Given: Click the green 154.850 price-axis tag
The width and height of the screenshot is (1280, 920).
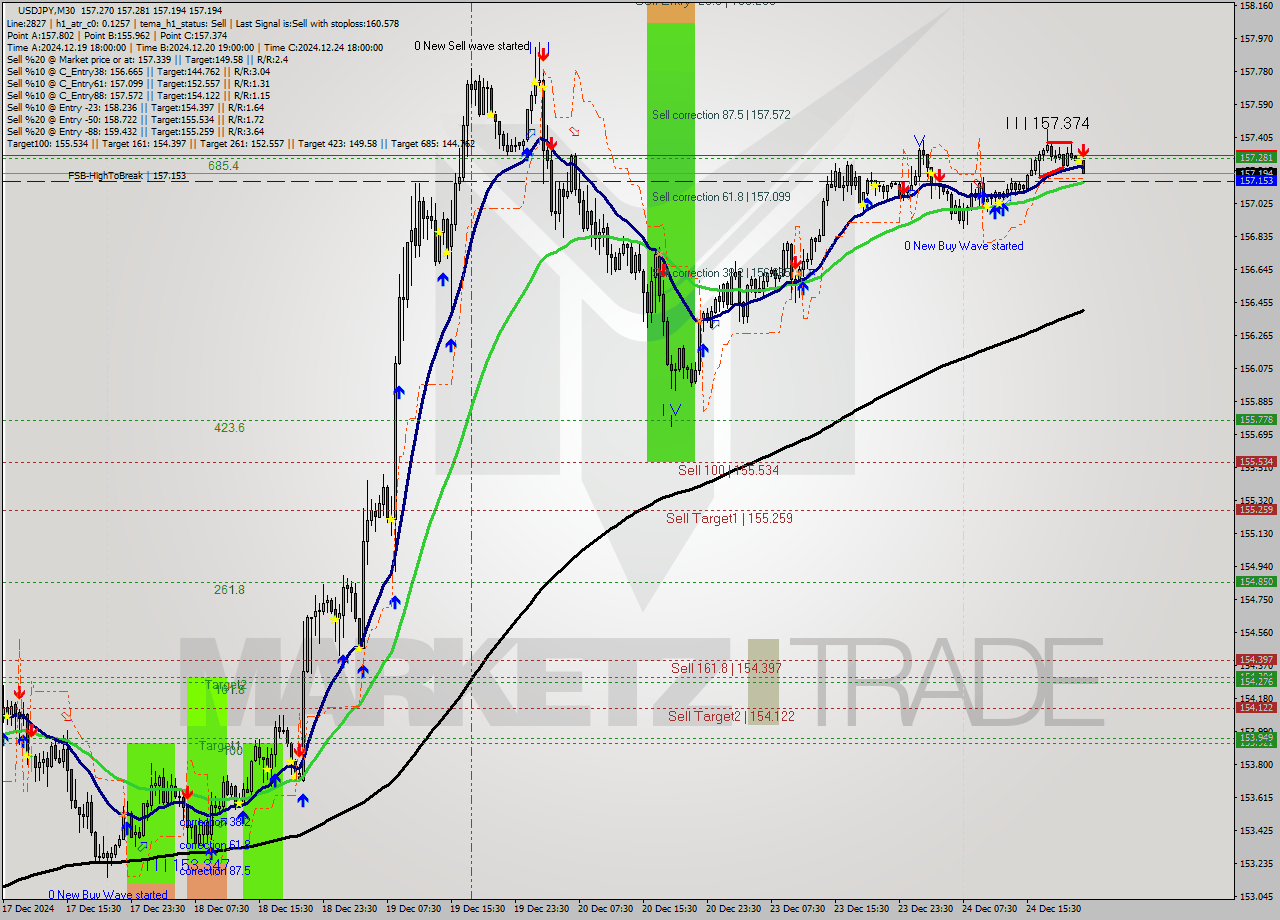Looking at the screenshot, I should pyautogui.click(x=1256, y=581).
